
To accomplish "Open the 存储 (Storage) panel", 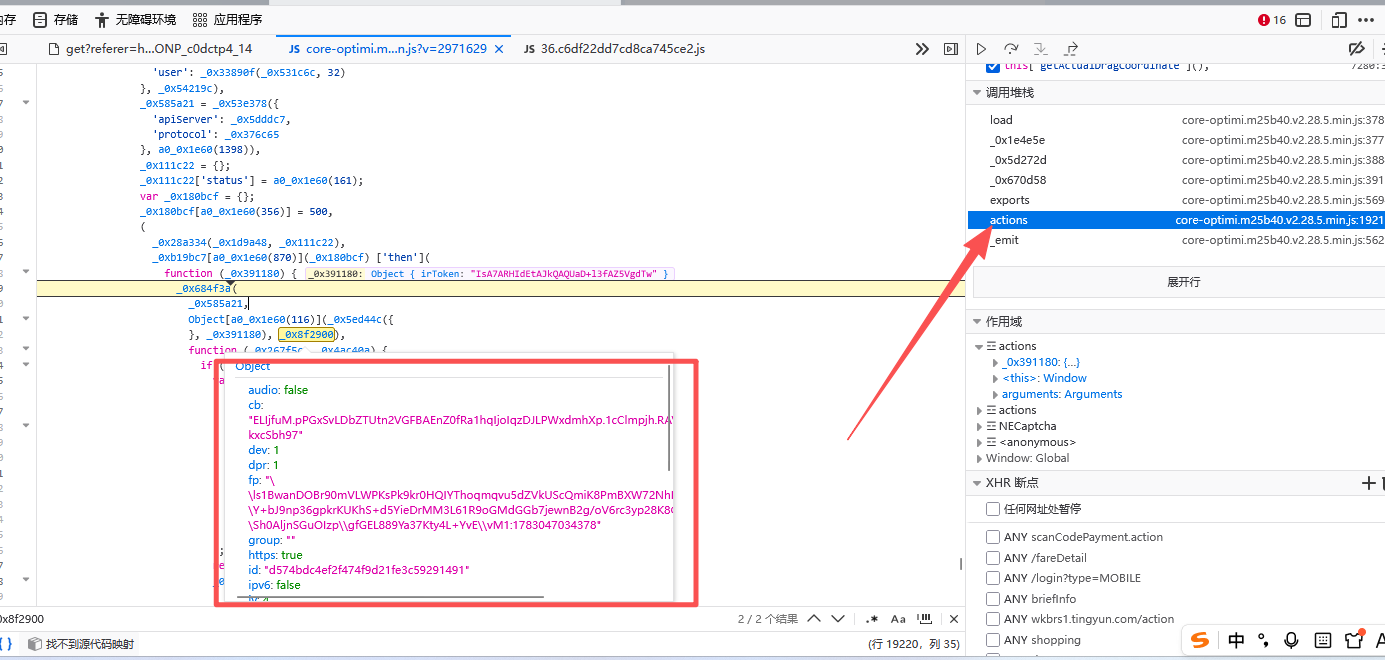I will click(55, 19).
